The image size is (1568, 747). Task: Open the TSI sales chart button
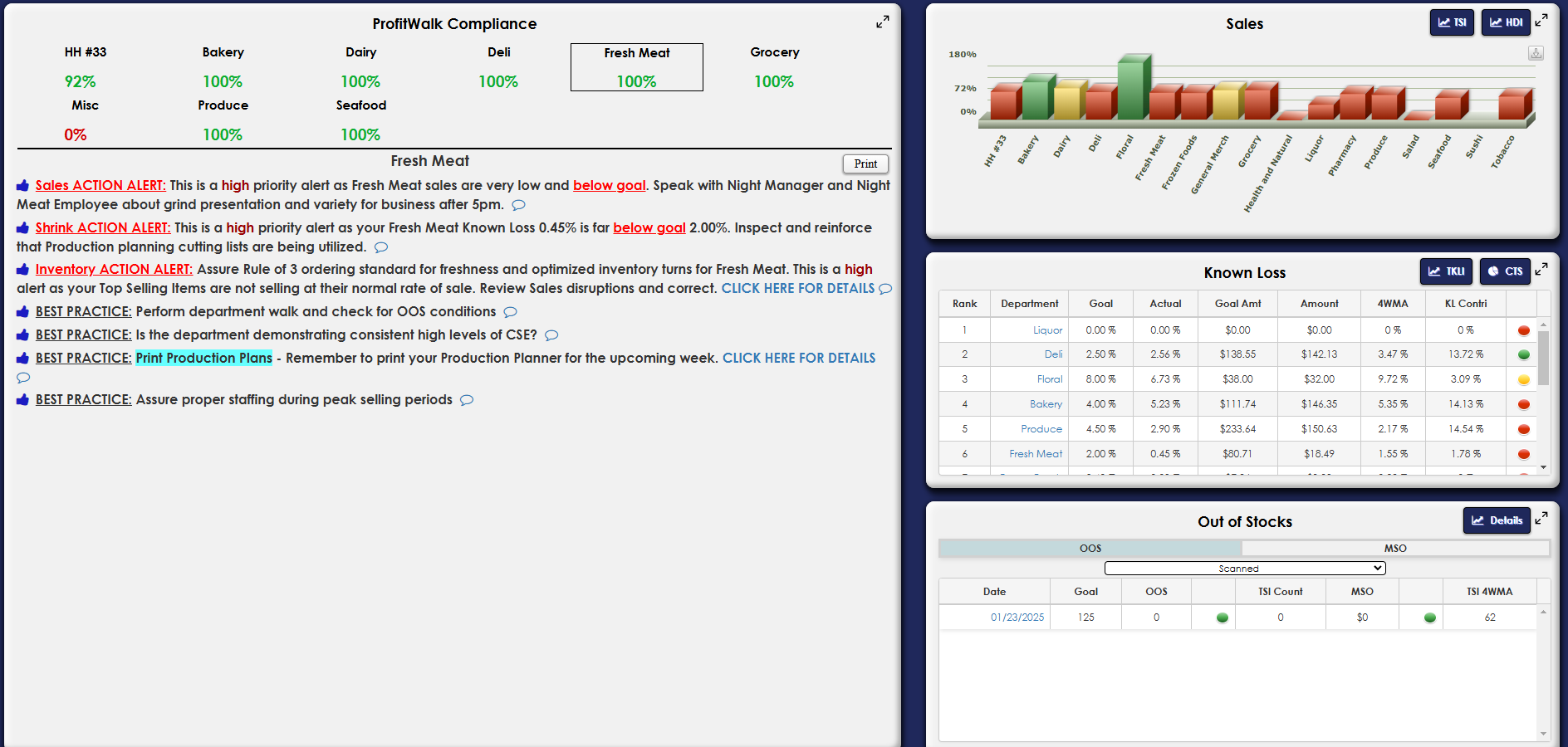(1451, 22)
